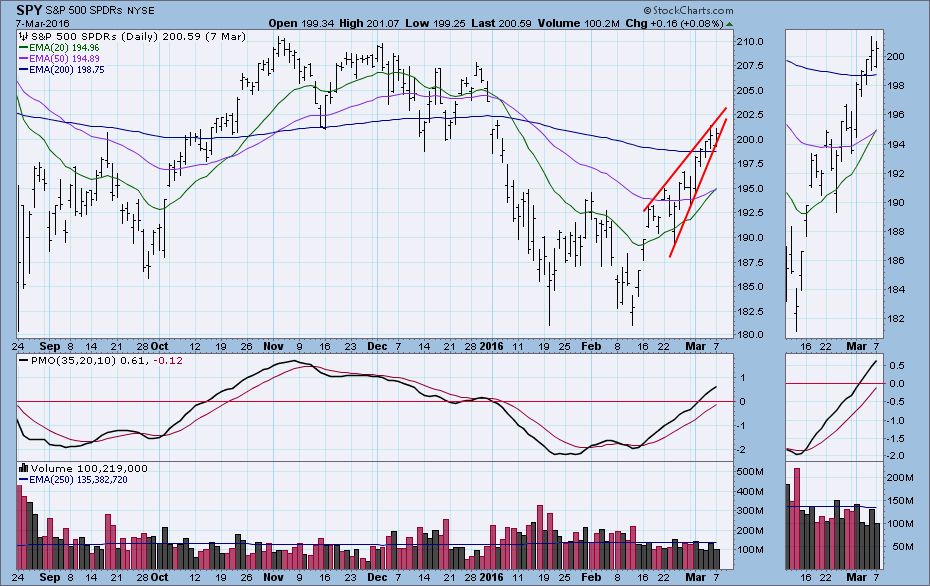The image size is (930, 586).
Task: Click the '-2' label on main PMO axis
Action: click(x=742, y=450)
